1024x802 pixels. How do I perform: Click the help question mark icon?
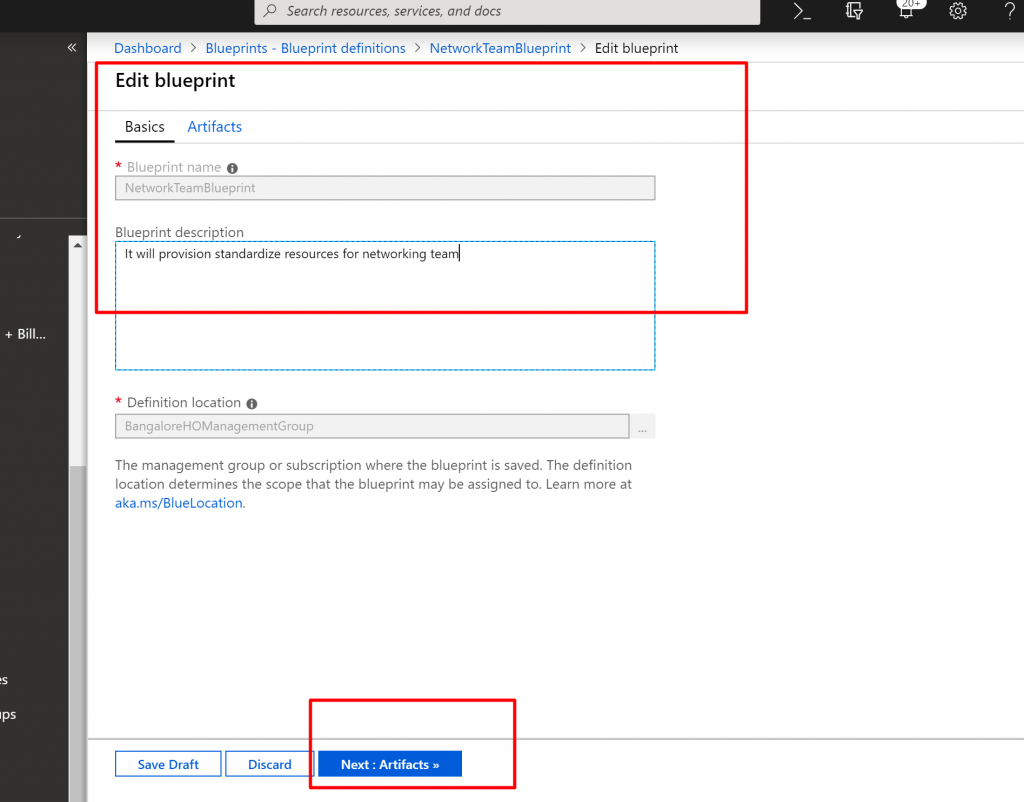coord(1009,11)
